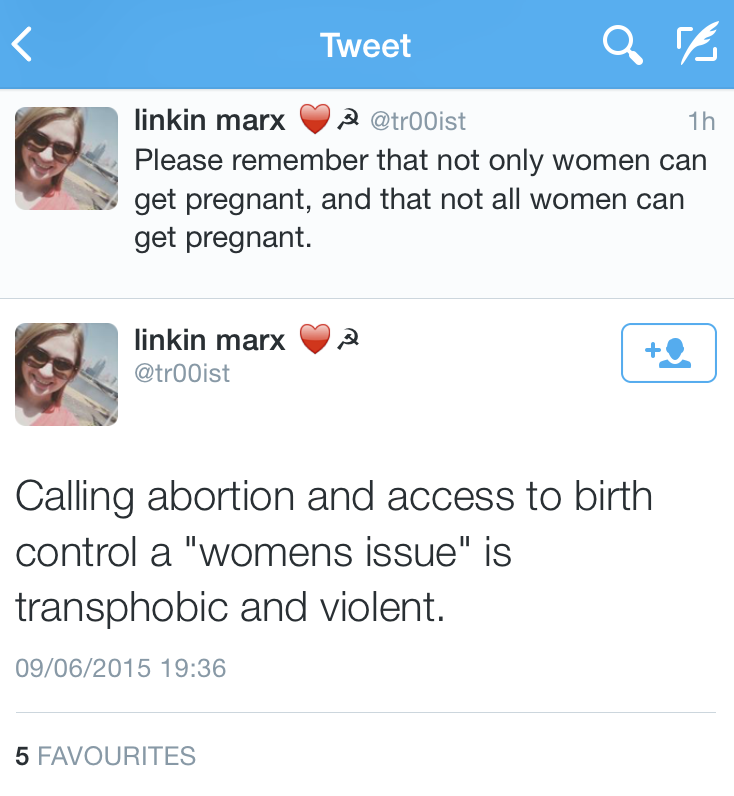
Task: Tap the "Tweet" header title
Action: click(366, 45)
